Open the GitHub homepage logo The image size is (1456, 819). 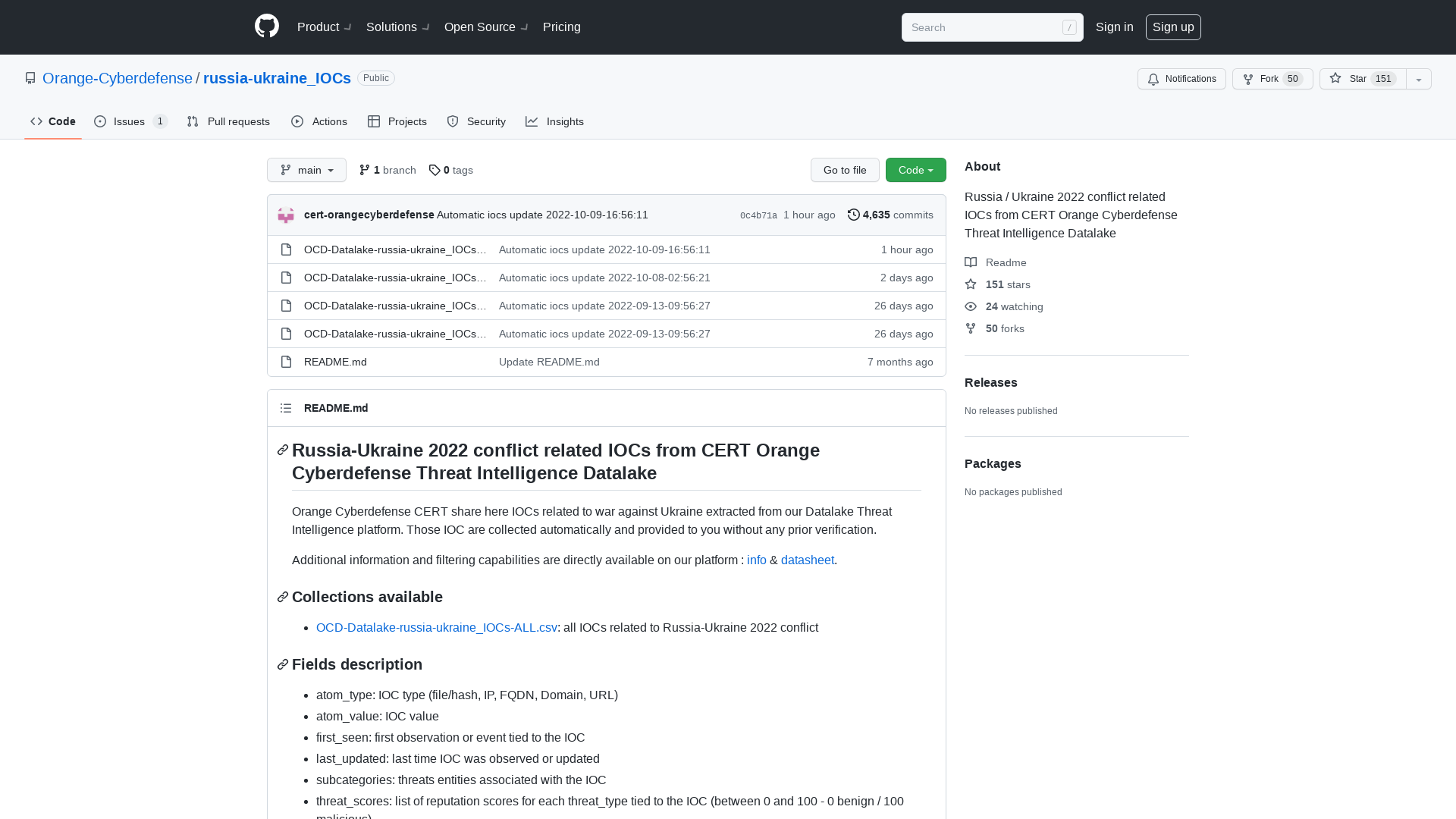(267, 27)
